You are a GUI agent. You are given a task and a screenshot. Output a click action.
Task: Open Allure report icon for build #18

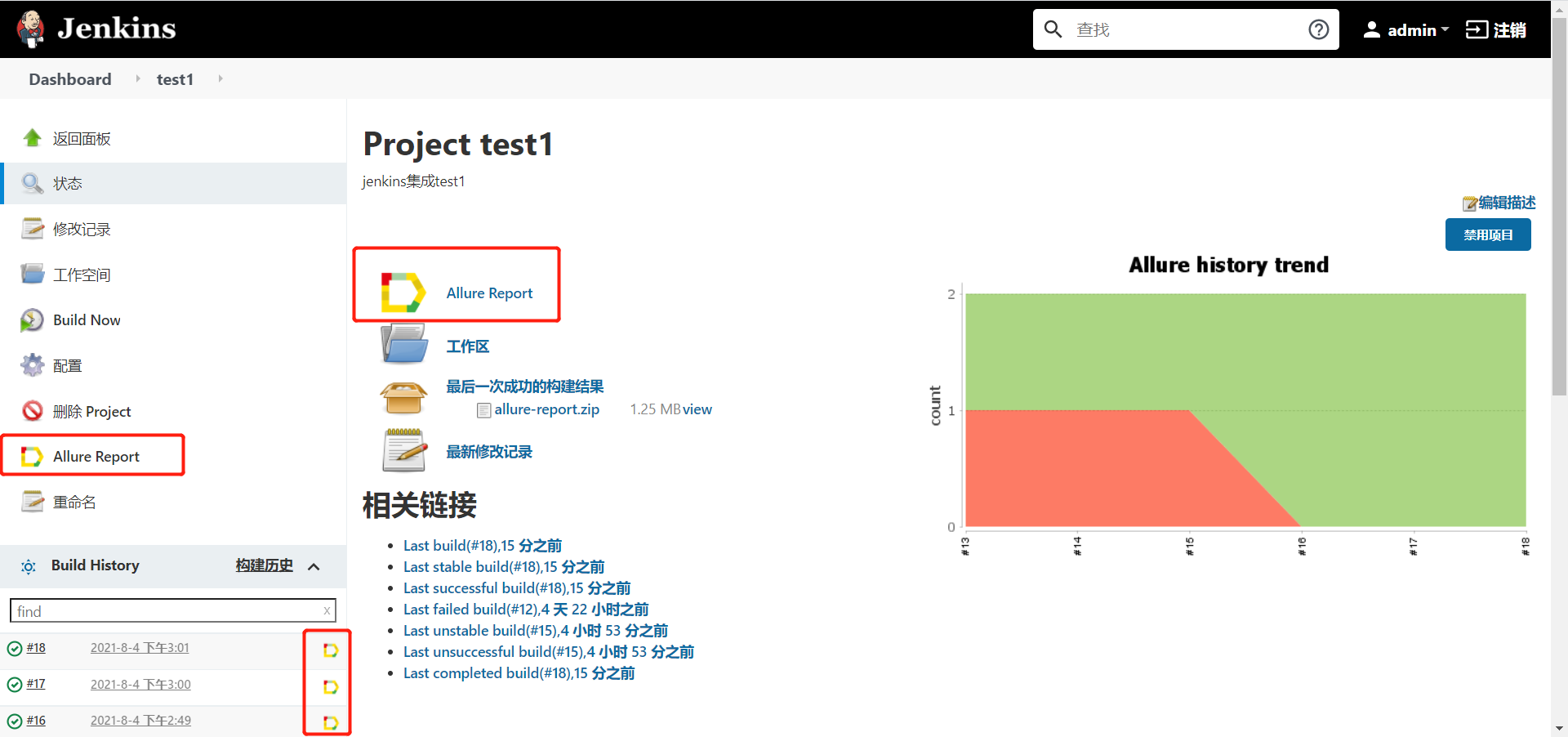coord(330,650)
